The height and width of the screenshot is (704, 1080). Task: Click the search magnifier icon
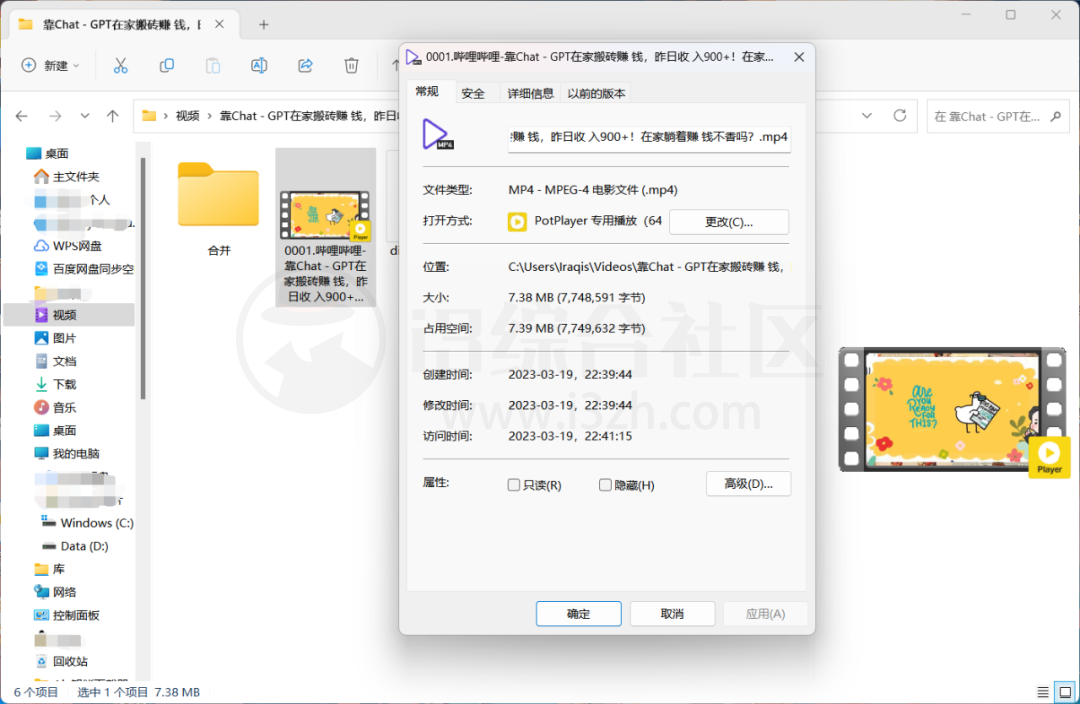(1056, 116)
